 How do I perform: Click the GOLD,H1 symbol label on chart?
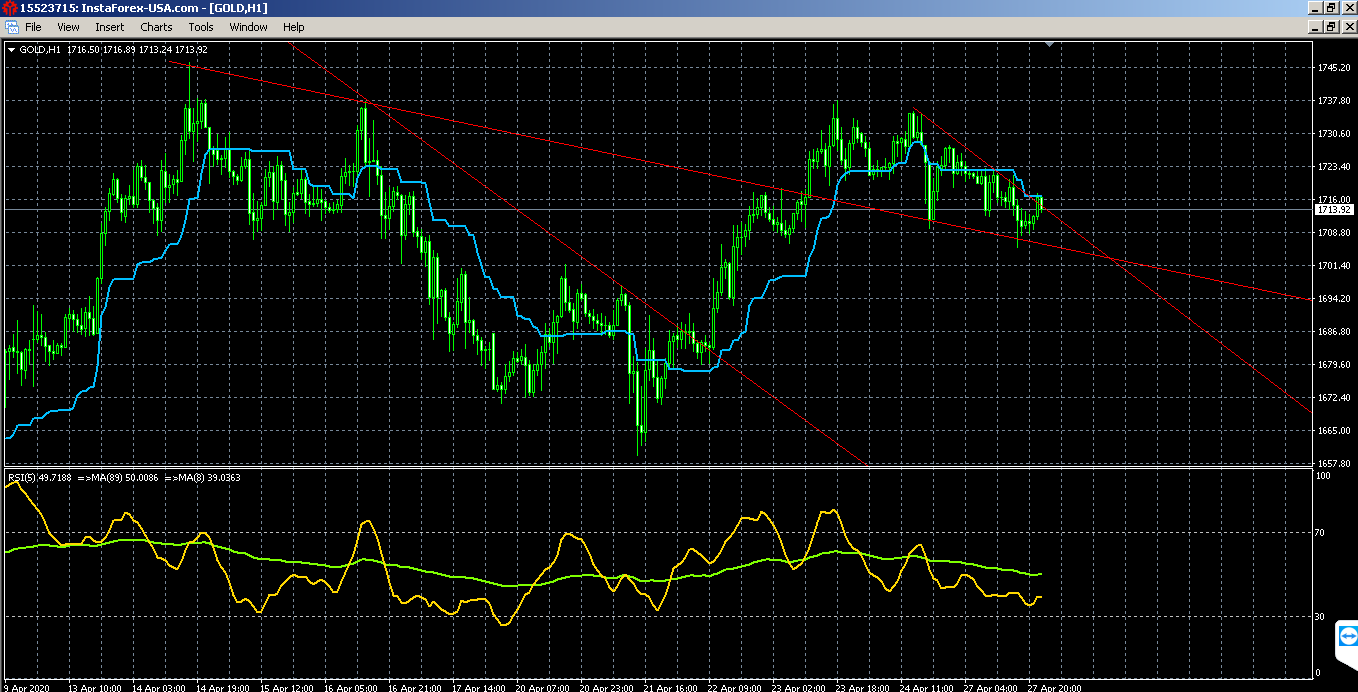click(x=40, y=50)
